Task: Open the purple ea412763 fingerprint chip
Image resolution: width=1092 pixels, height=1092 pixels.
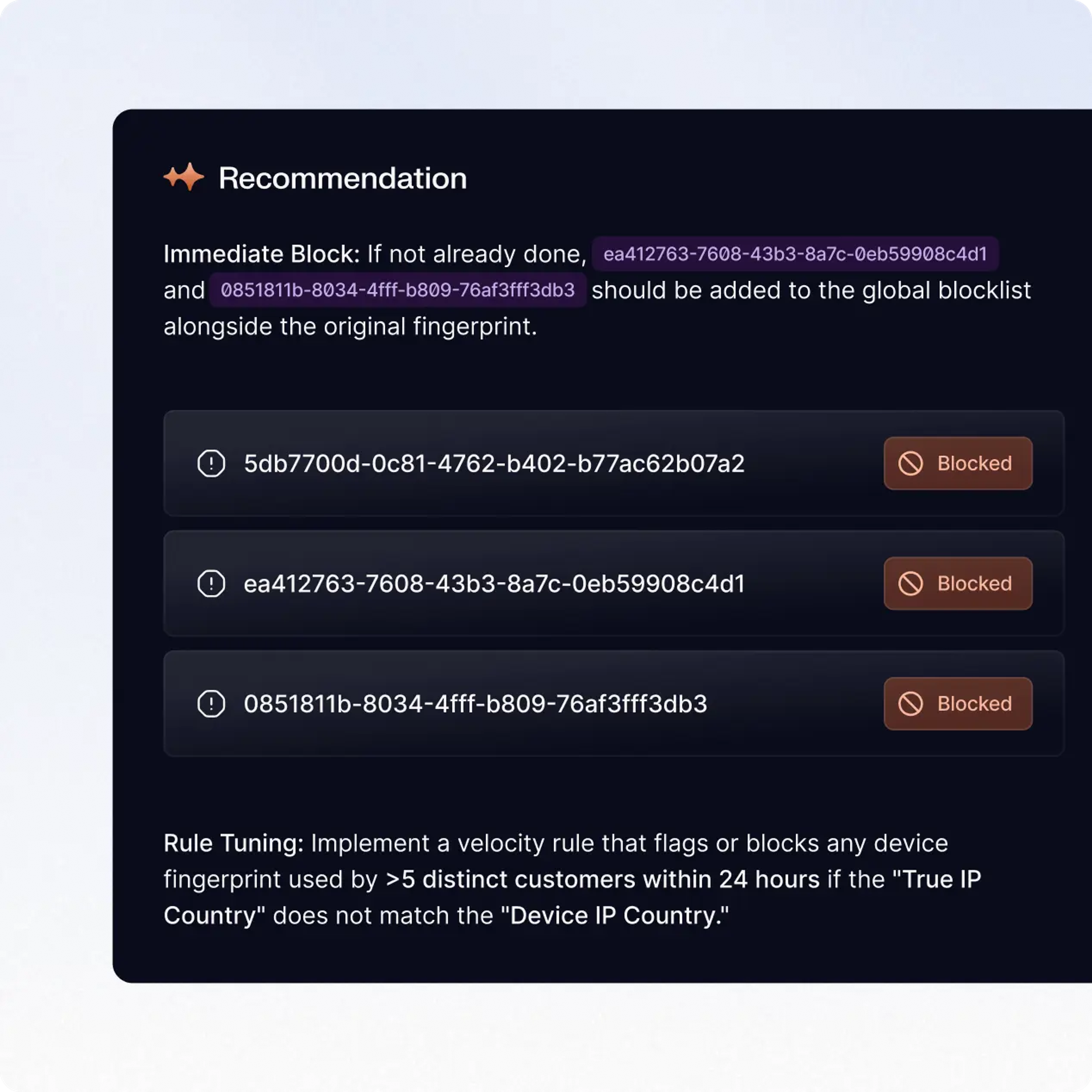Action: click(795, 254)
